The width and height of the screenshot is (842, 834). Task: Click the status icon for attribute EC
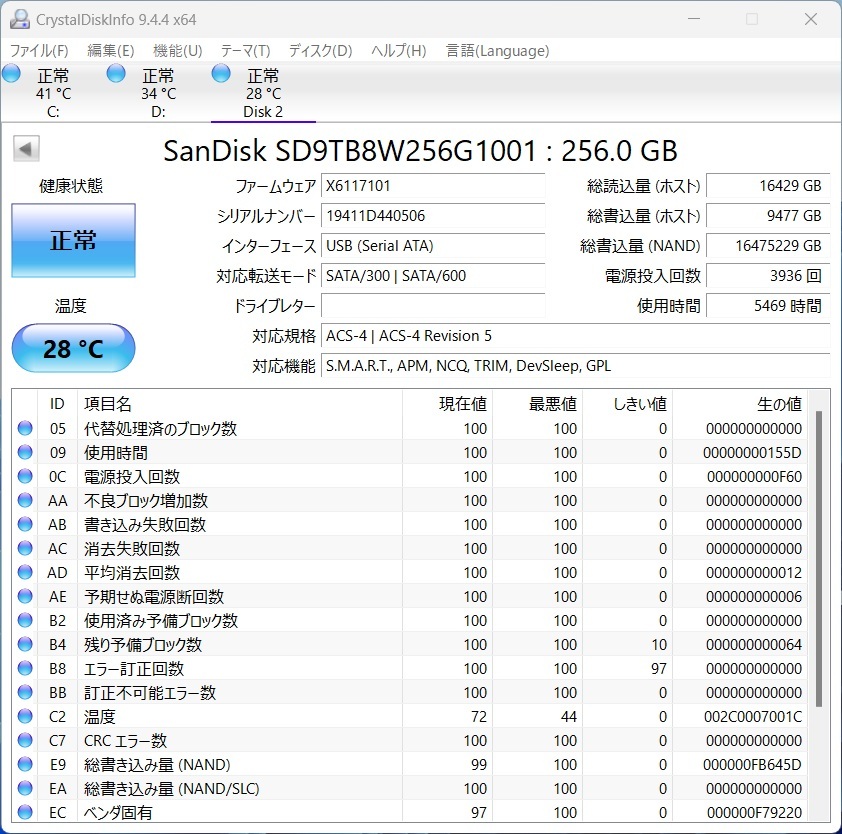click(25, 812)
